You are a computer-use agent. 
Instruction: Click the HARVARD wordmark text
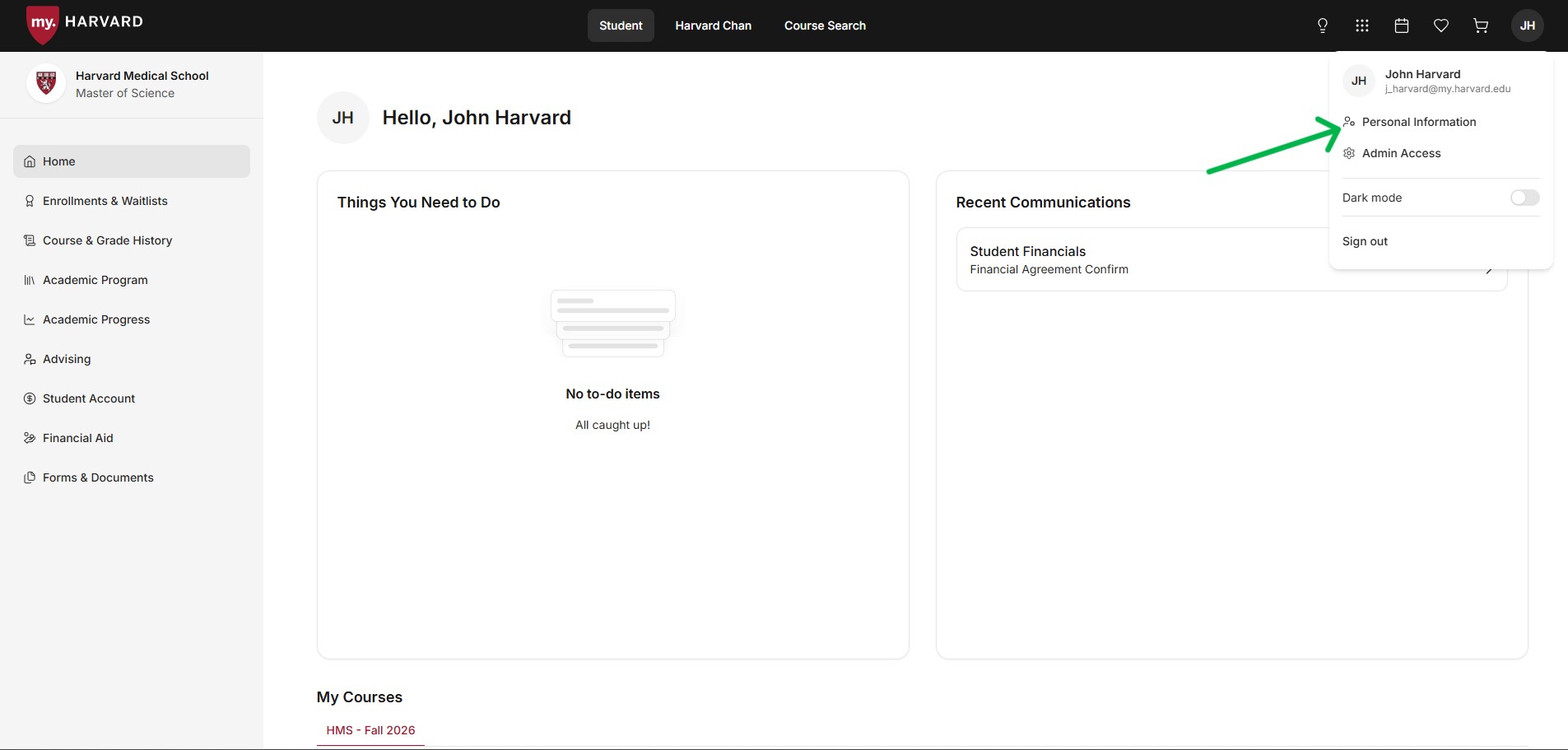[x=104, y=21]
